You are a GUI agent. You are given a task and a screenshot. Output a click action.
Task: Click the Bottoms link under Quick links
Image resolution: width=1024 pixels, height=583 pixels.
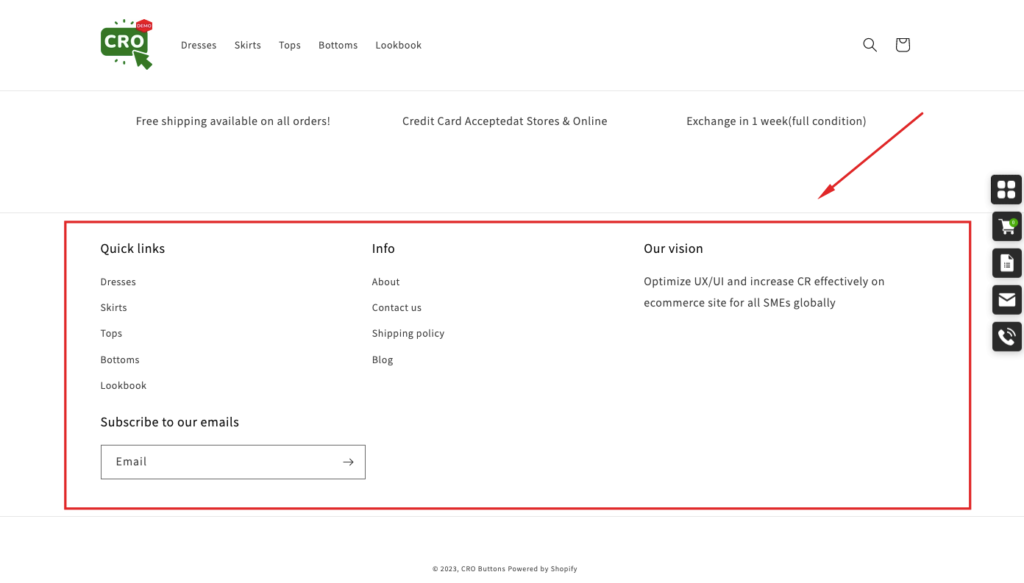[120, 360]
